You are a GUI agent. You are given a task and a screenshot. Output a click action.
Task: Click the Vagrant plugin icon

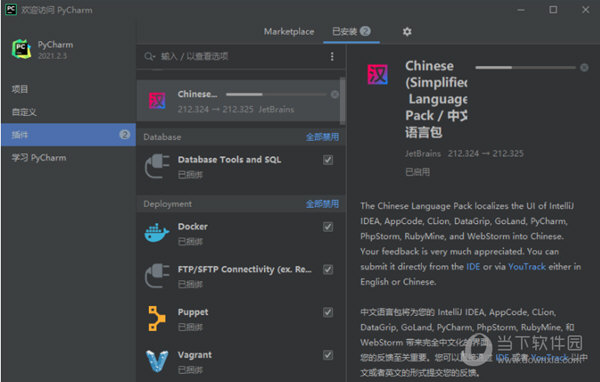pyautogui.click(x=157, y=361)
